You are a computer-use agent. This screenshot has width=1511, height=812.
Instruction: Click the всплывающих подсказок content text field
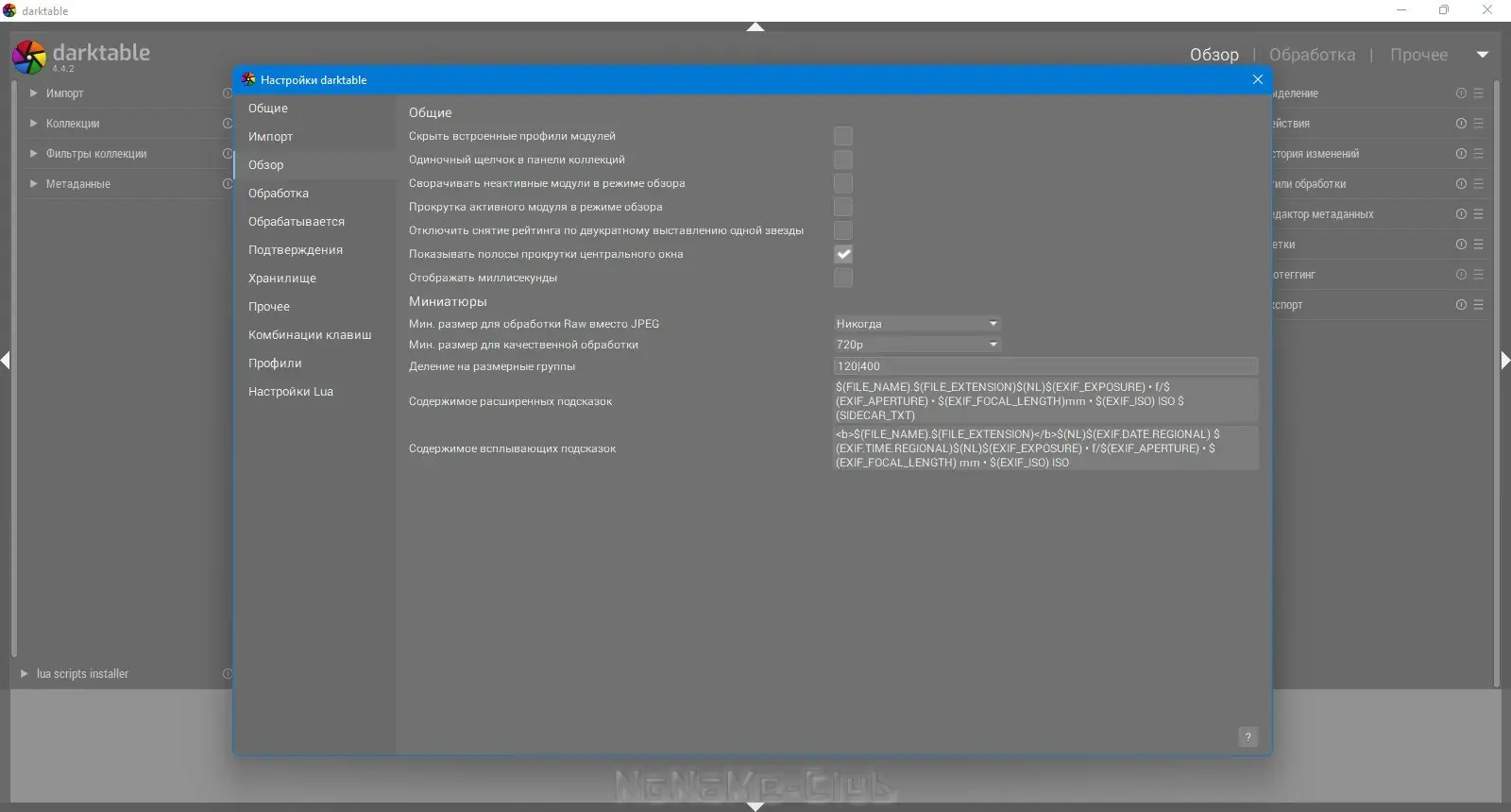(1046, 448)
